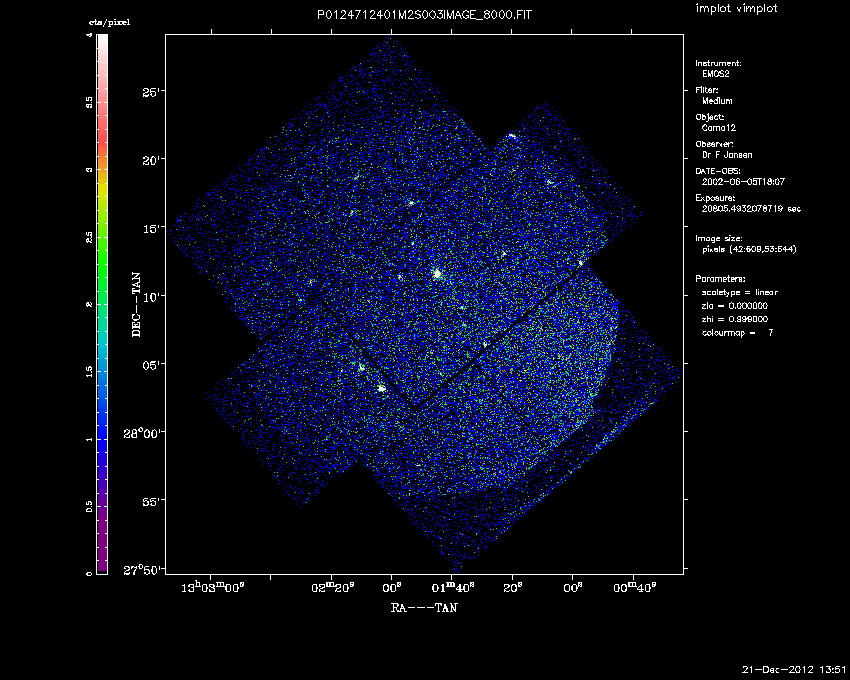Image resolution: width=850 pixels, height=680 pixels.
Task: Click the 13h03m00s right ascension label
Action: [x=213, y=588]
